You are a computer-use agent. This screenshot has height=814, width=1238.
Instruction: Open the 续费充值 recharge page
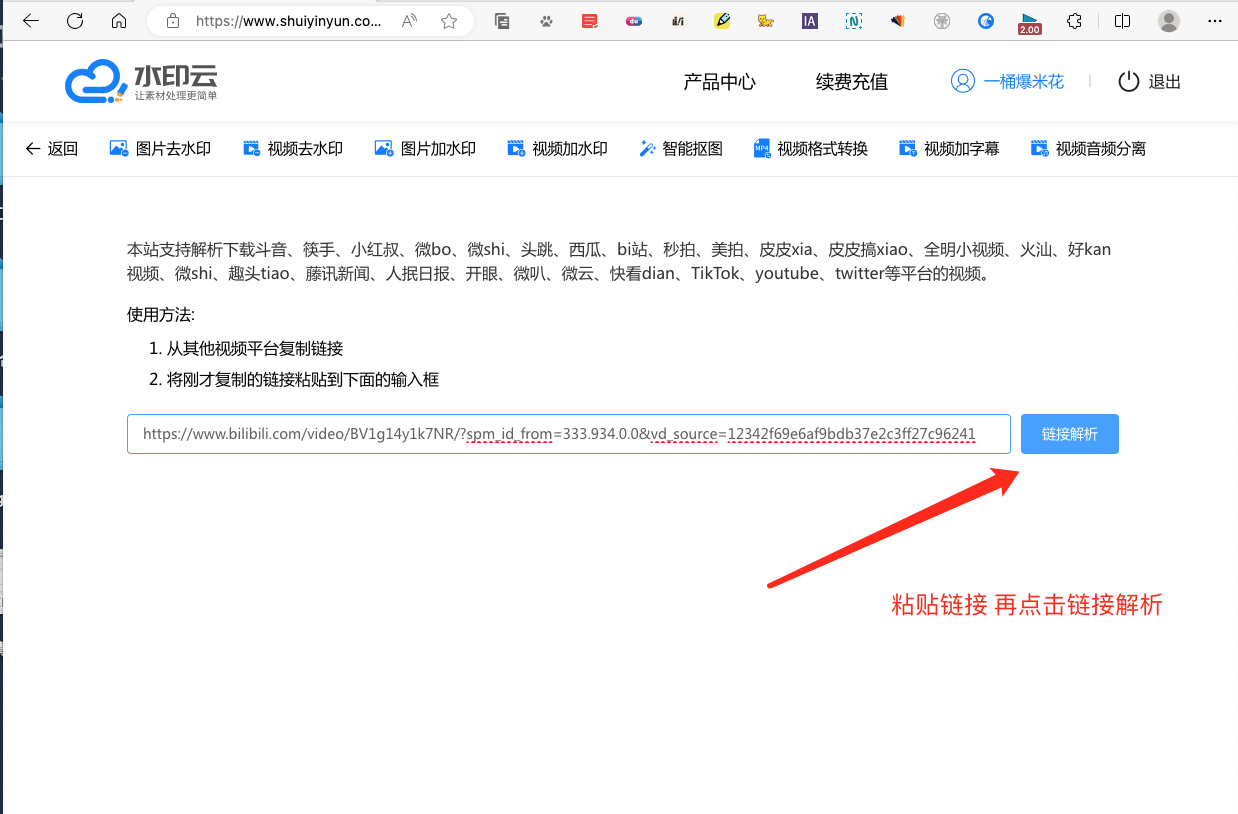pos(851,82)
